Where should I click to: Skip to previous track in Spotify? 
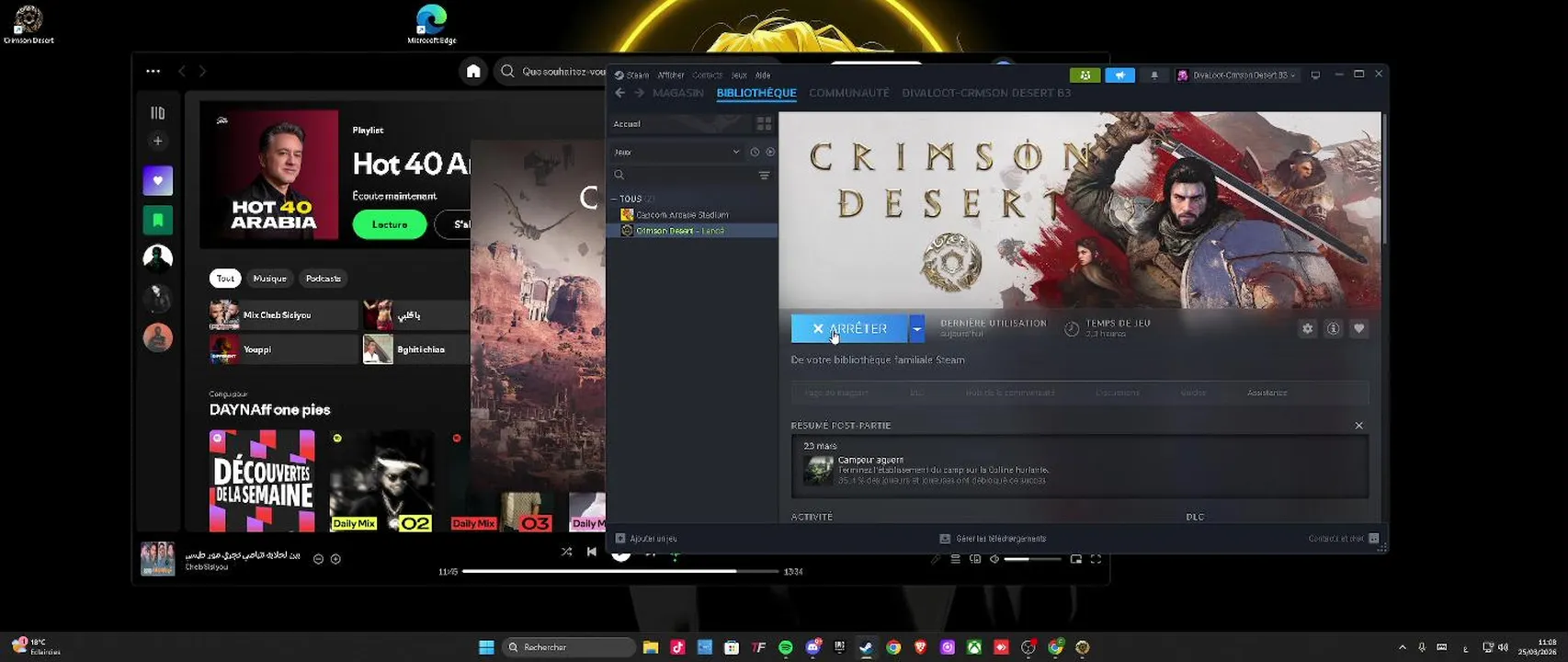tap(592, 552)
